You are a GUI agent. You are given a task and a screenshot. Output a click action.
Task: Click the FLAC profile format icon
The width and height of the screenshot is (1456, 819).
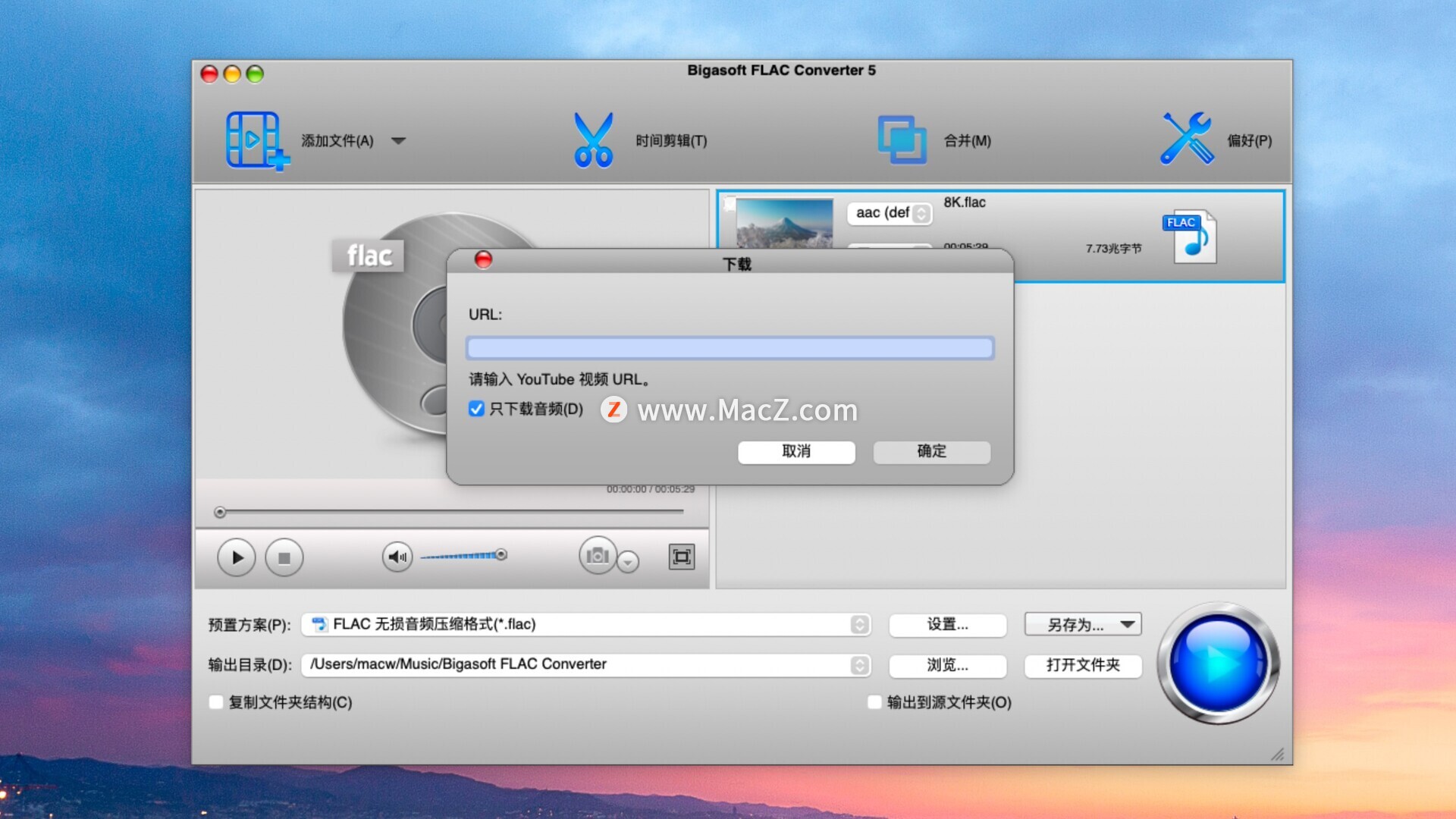coord(319,624)
